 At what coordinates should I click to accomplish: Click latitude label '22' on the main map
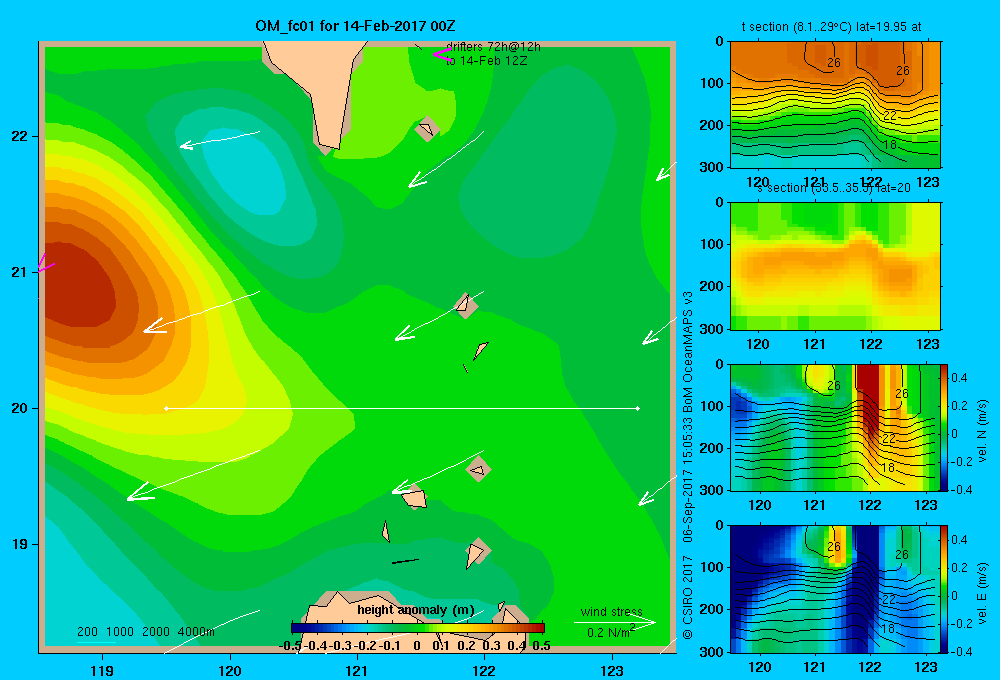tap(19, 137)
